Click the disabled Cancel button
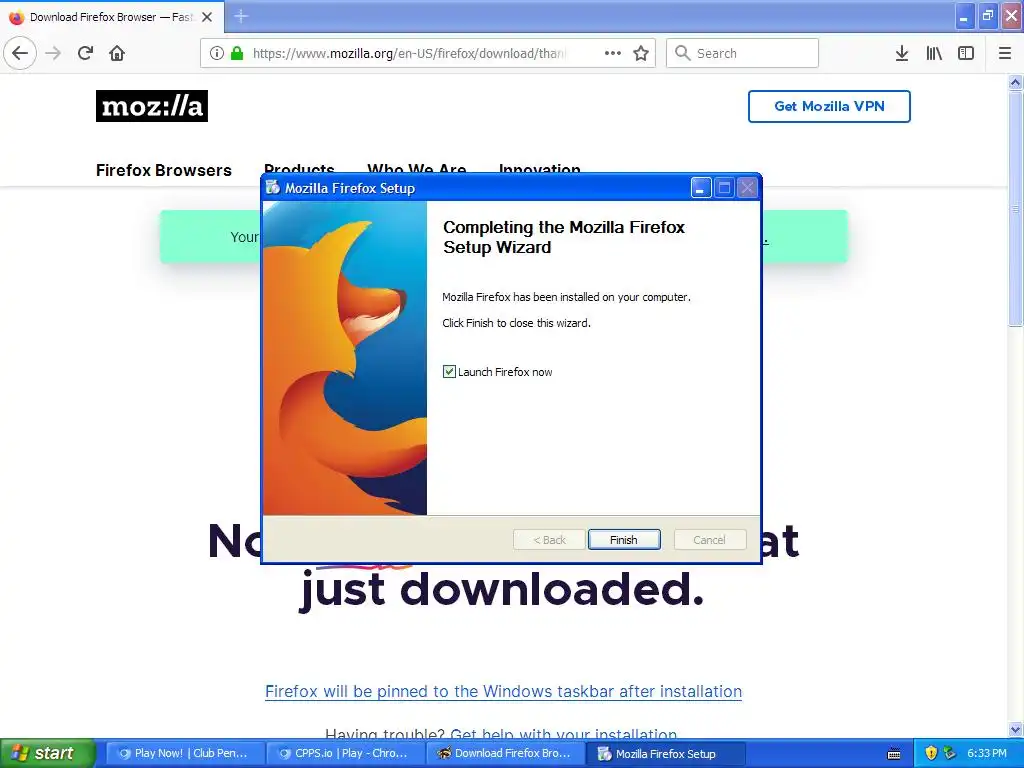 pos(709,539)
